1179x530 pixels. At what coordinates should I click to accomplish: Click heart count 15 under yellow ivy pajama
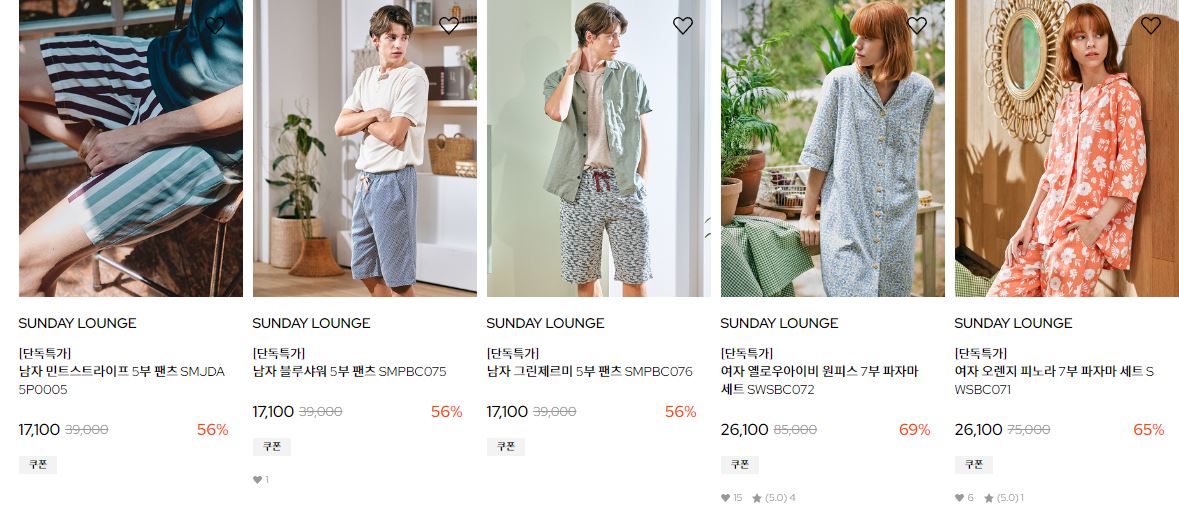[x=732, y=498]
